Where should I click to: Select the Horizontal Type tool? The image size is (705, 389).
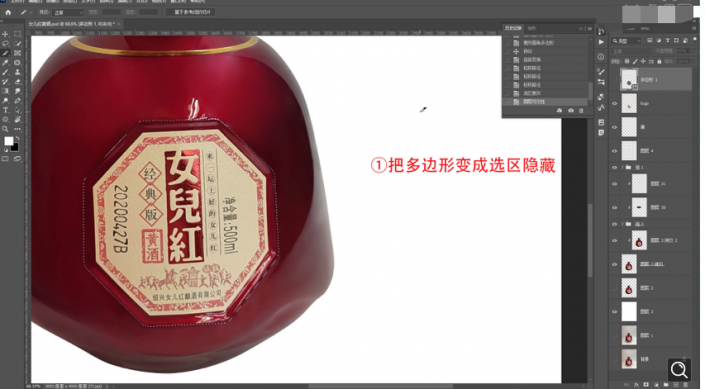point(5,110)
